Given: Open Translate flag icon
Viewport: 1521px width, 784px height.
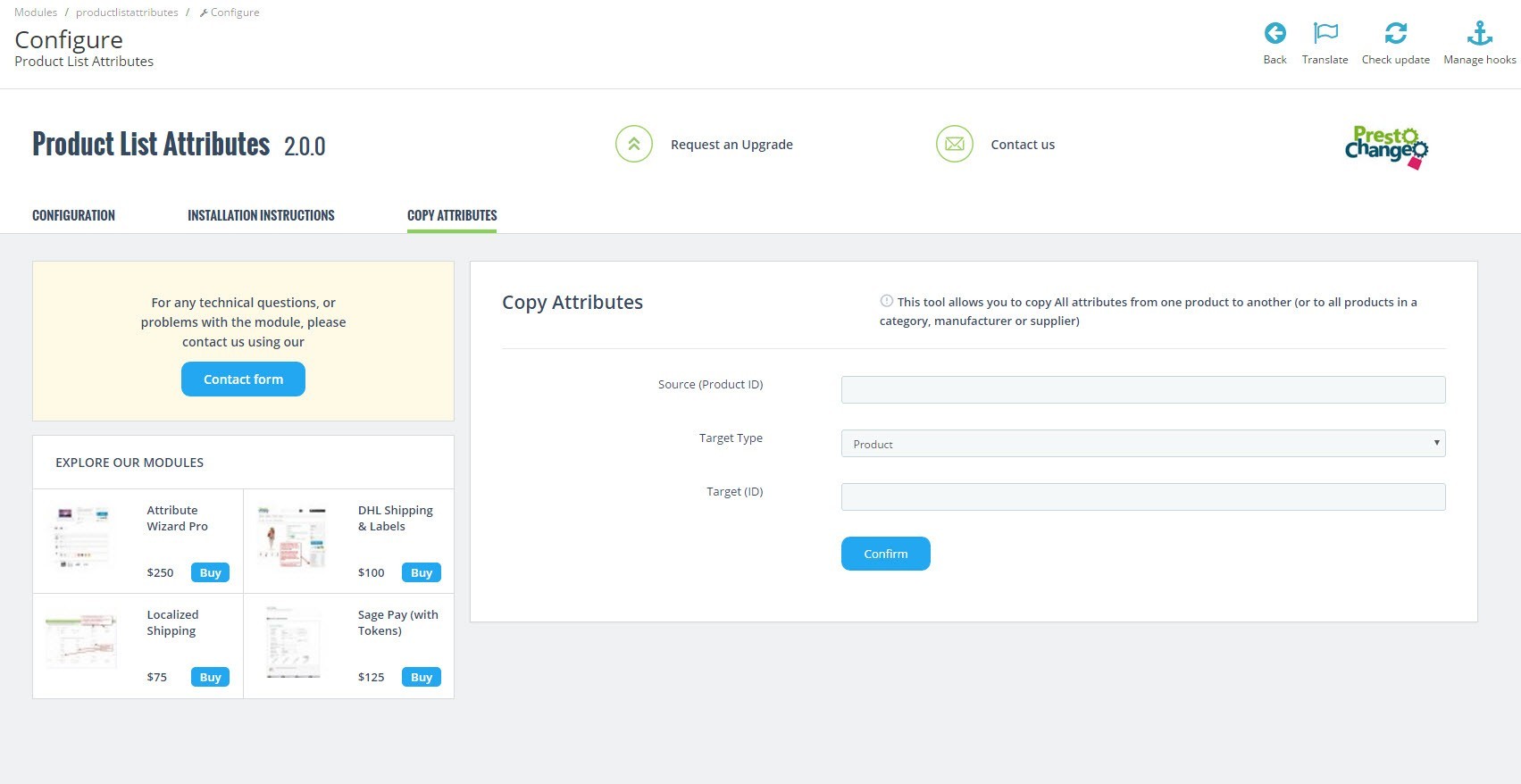Looking at the screenshot, I should (1325, 34).
